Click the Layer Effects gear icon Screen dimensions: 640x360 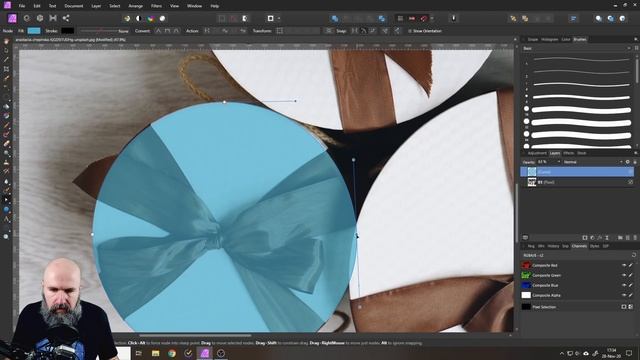tap(628, 162)
